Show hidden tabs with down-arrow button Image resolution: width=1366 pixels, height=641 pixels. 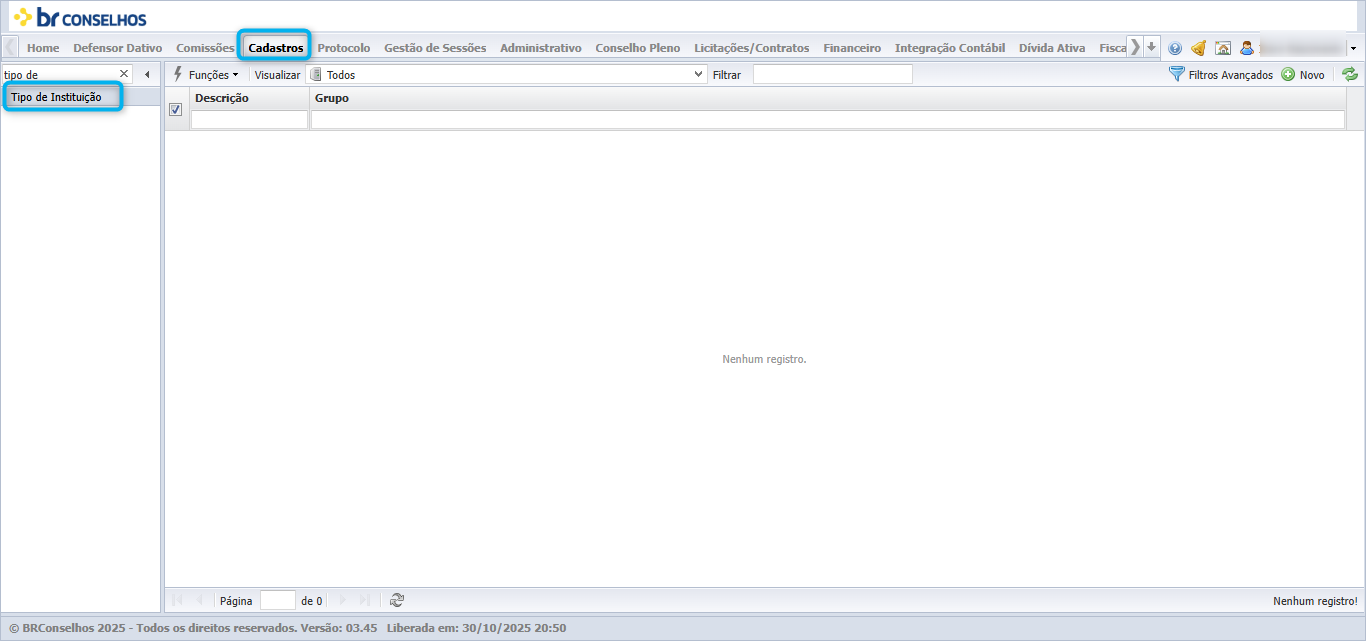coord(1151,47)
